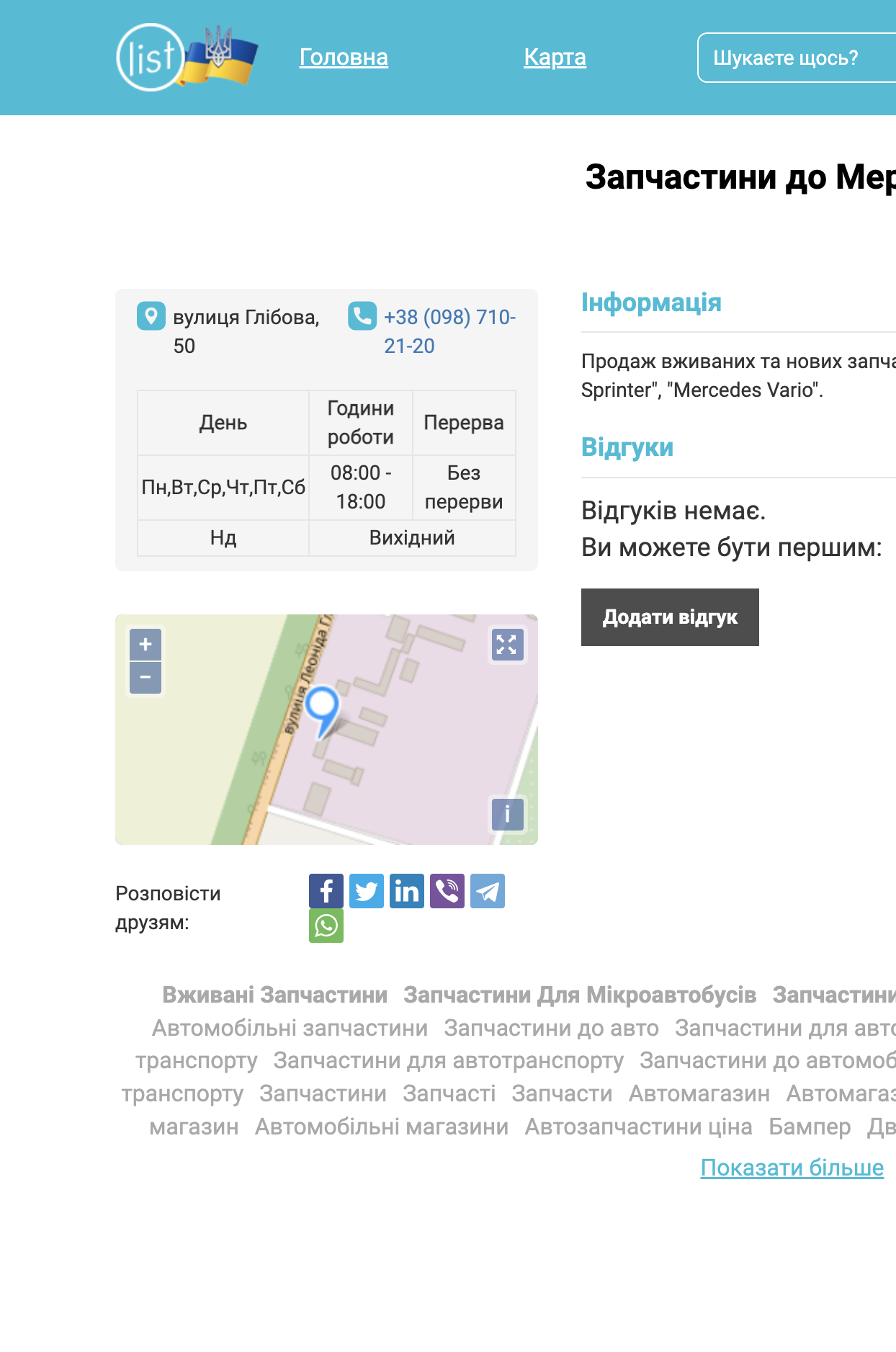Zoom out on the map
Image resolution: width=896 pixels, height=1352 pixels.
click(145, 678)
